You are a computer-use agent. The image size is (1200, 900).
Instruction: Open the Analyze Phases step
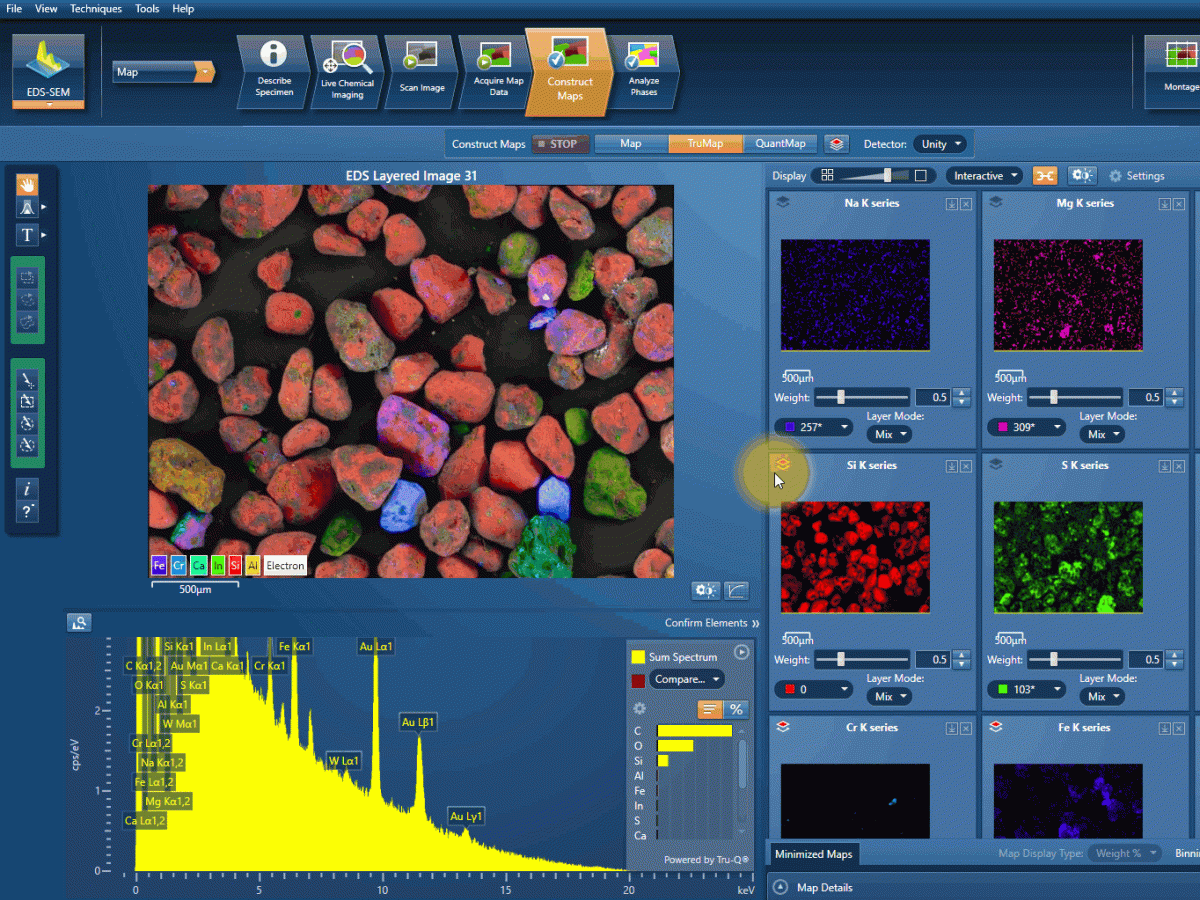pos(644,71)
